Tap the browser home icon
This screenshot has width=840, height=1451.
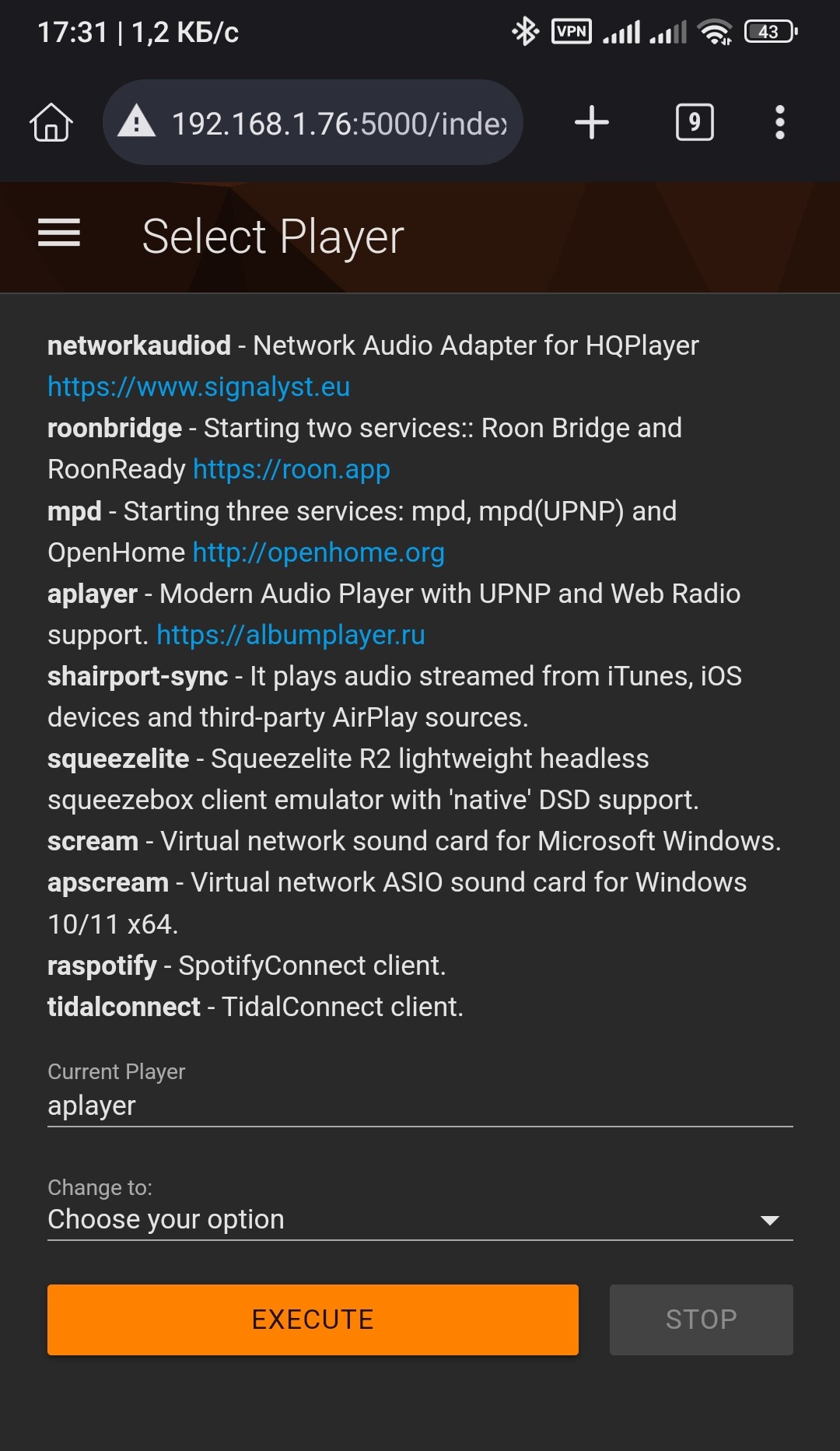pos(51,123)
